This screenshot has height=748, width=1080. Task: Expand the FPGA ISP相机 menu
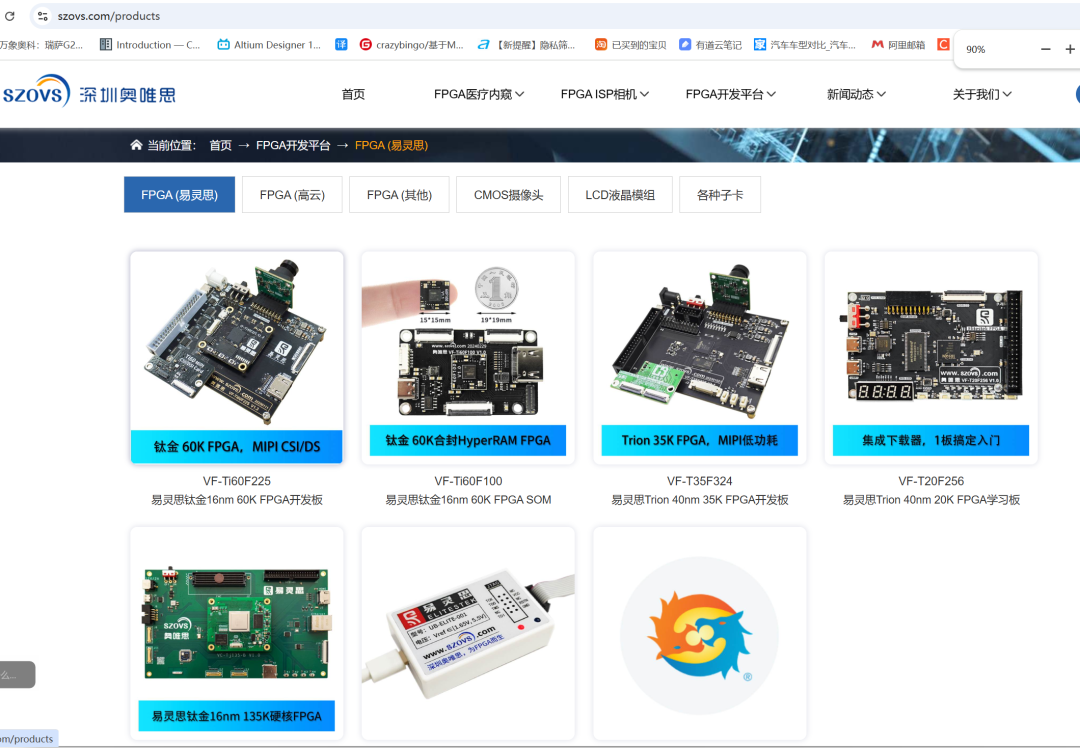click(x=605, y=94)
